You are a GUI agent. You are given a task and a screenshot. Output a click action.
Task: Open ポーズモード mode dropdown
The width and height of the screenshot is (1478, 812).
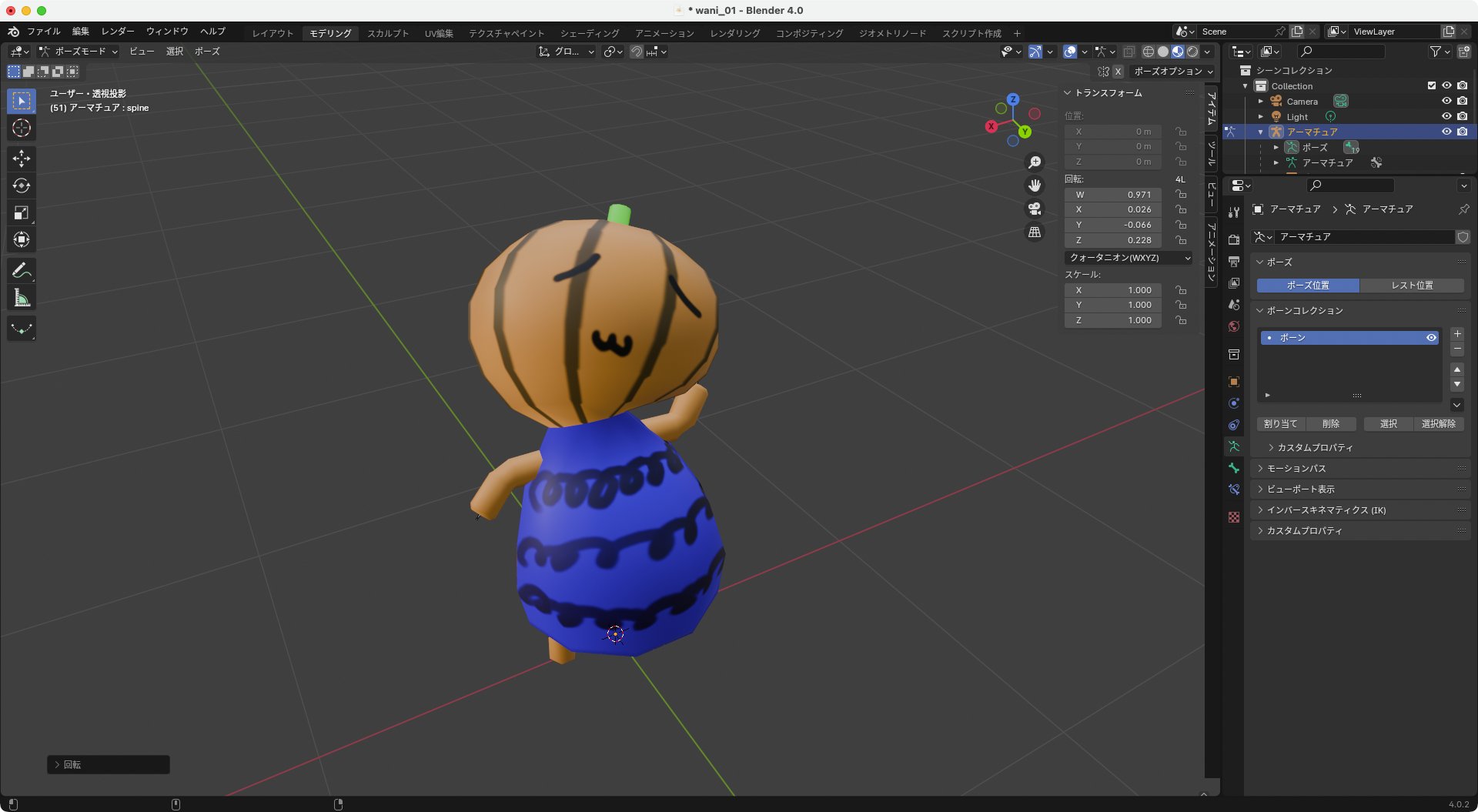click(x=79, y=52)
